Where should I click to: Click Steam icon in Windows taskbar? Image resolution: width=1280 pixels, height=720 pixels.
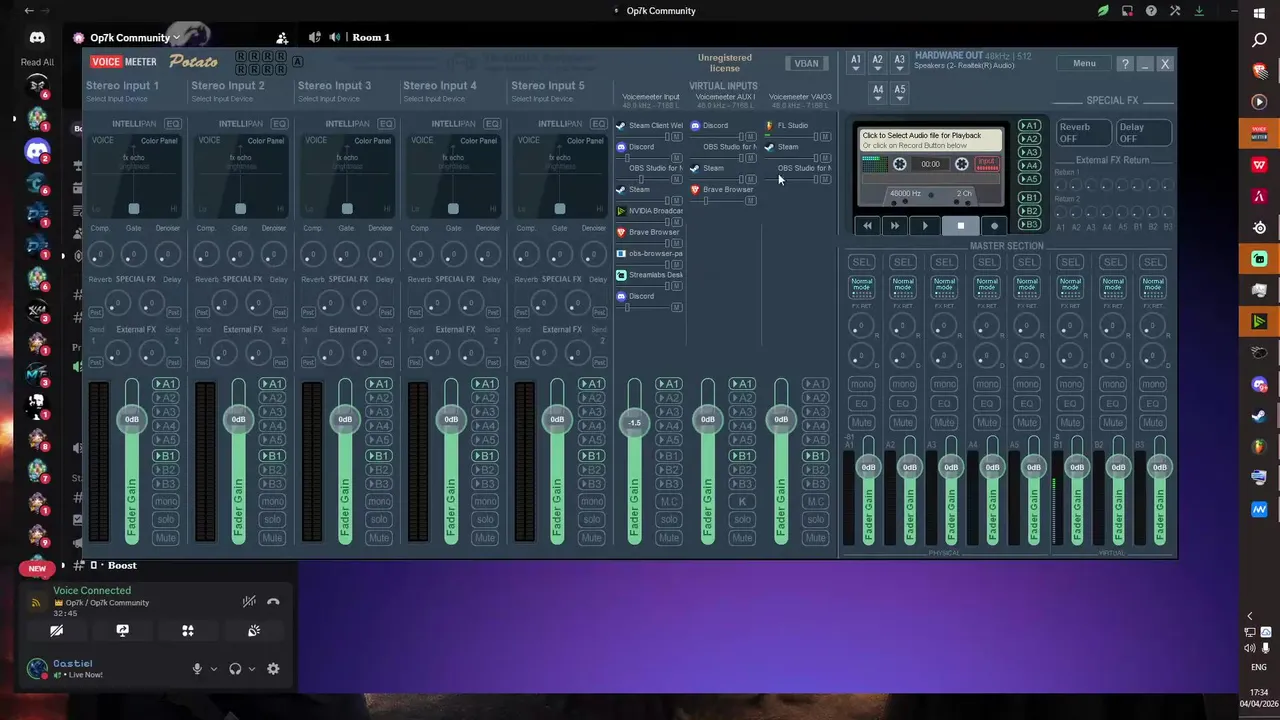click(x=1259, y=416)
